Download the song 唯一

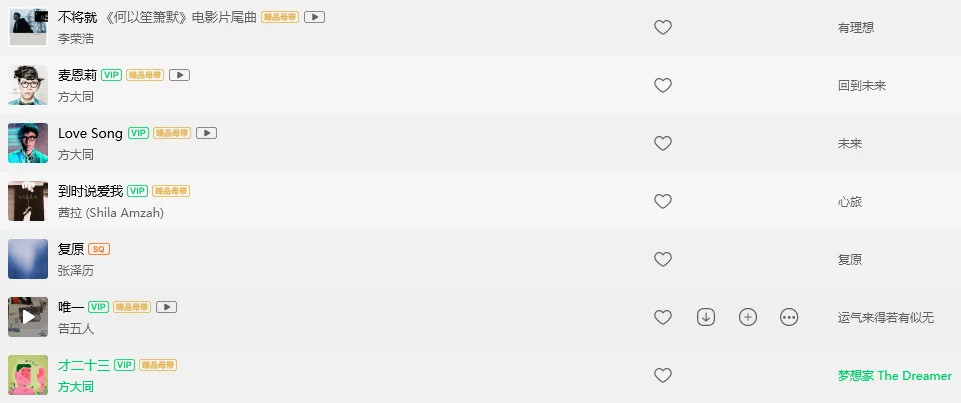click(706, 317)
